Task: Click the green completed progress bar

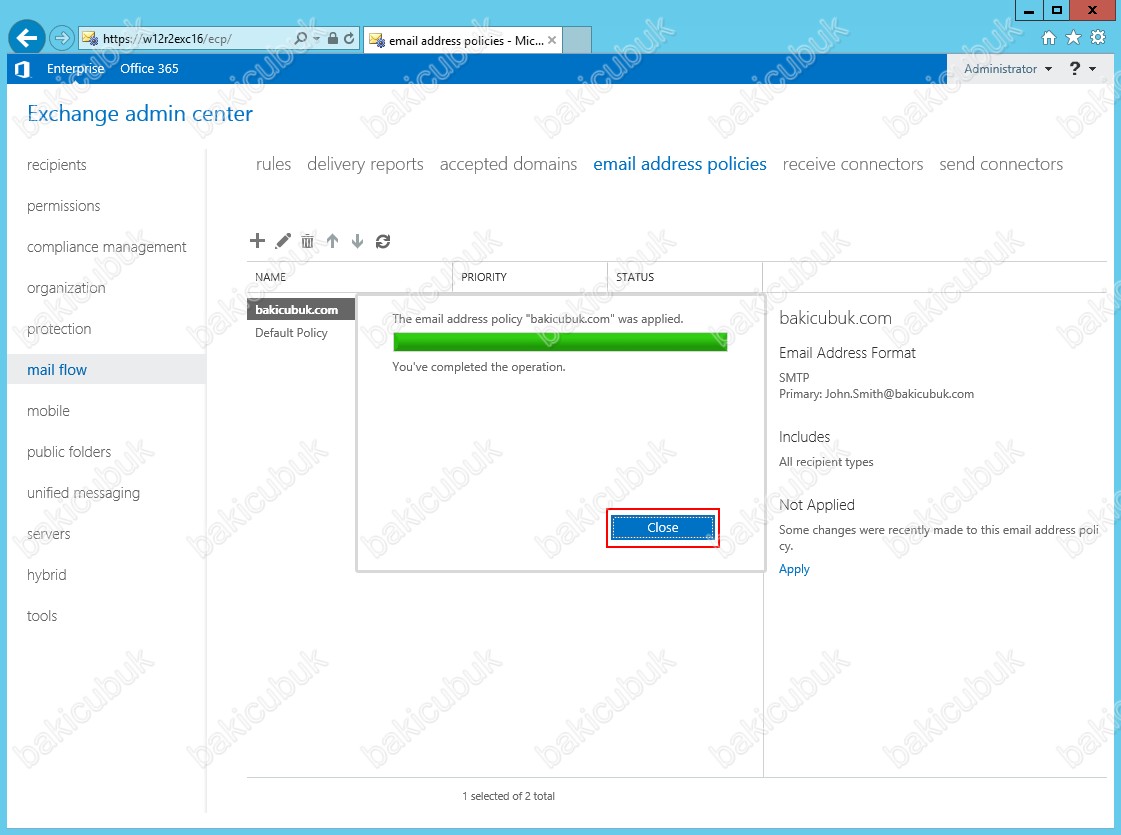Action: click(x=560, y=342)
